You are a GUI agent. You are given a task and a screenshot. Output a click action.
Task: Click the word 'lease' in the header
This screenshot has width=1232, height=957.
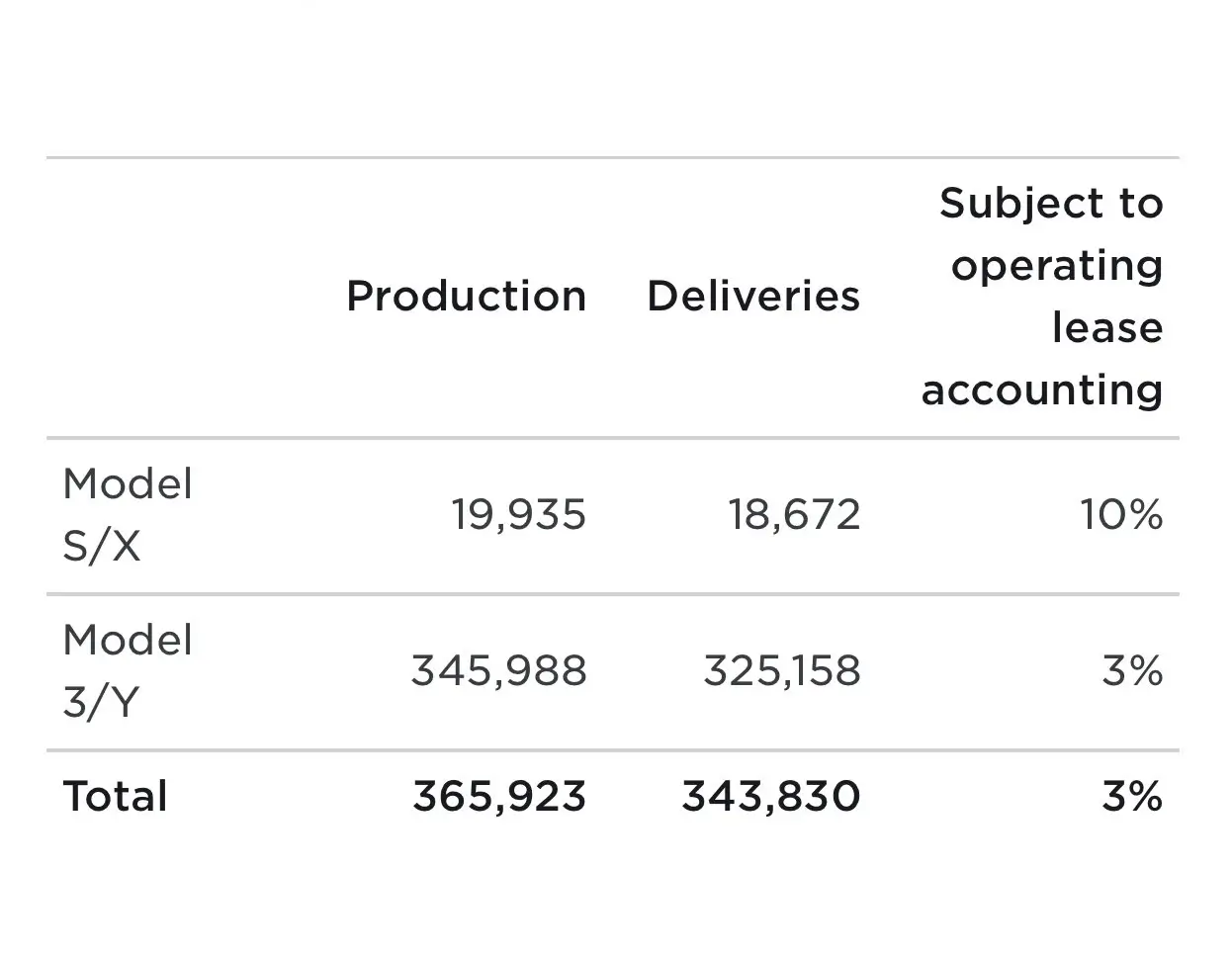coord(1107,327)
